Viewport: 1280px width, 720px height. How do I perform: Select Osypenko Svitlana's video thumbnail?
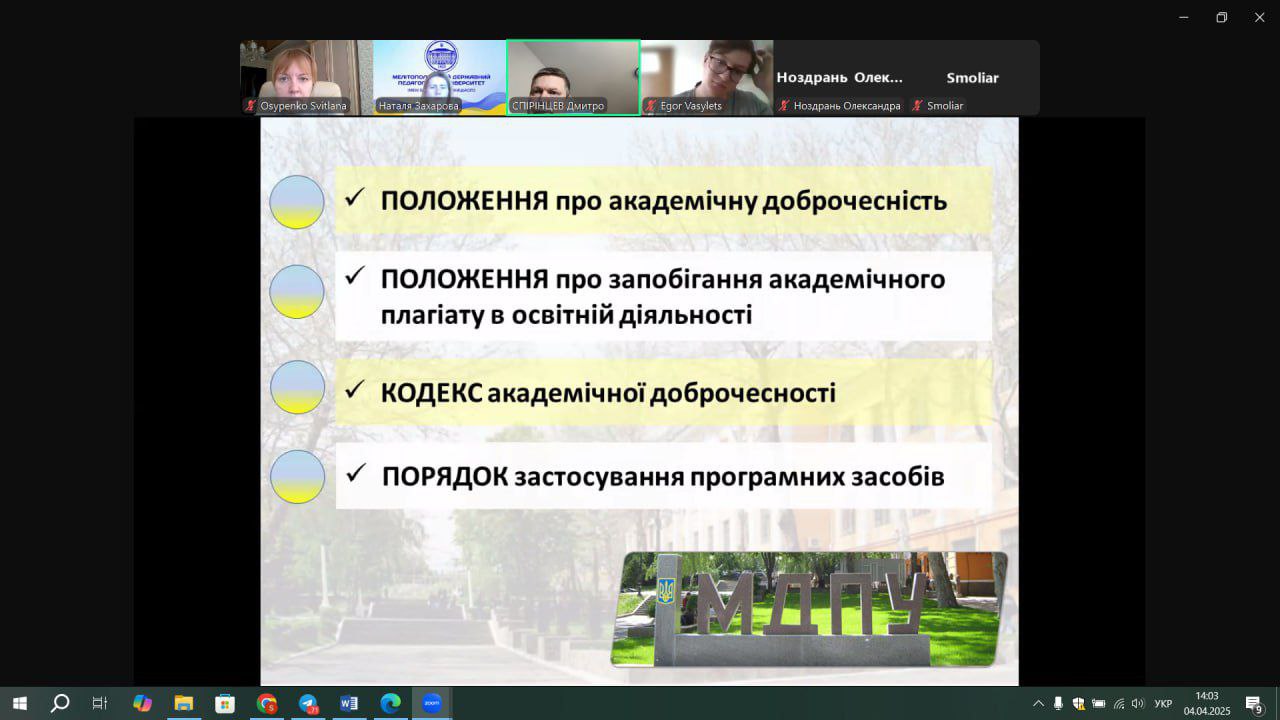(x=305, y=77)
